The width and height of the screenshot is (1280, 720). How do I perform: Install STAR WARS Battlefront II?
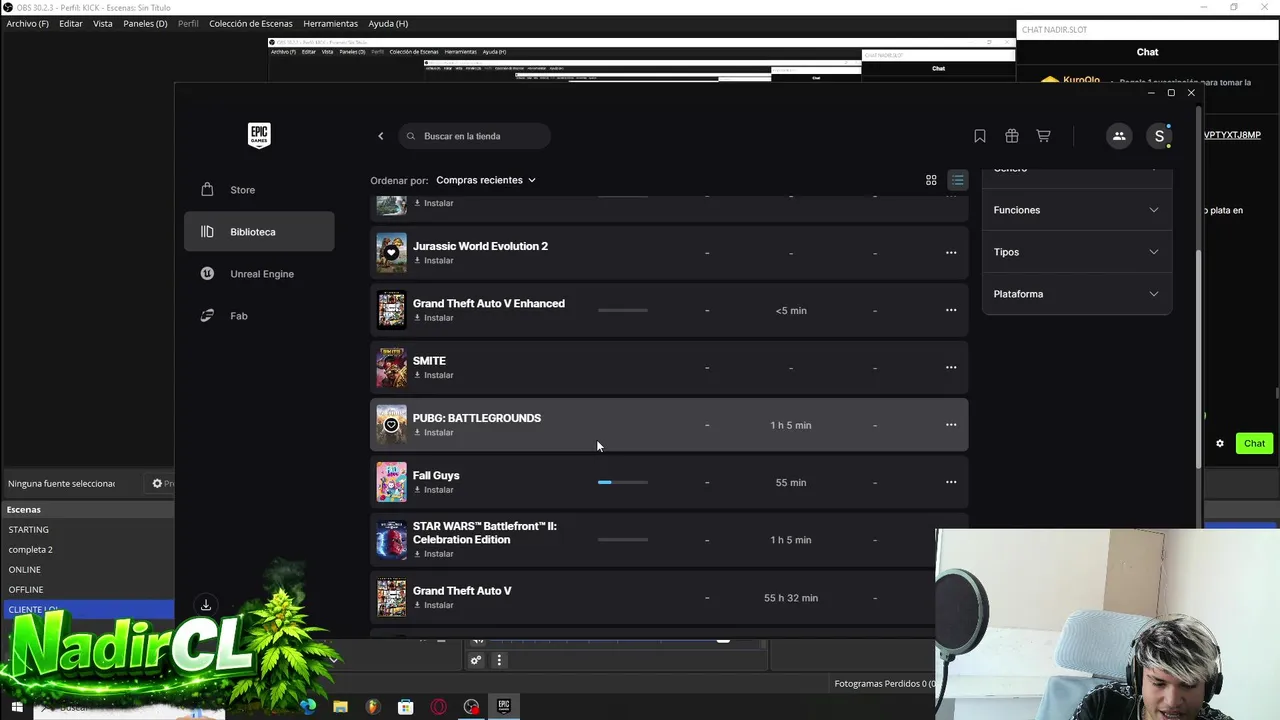[x=434, y=554]
